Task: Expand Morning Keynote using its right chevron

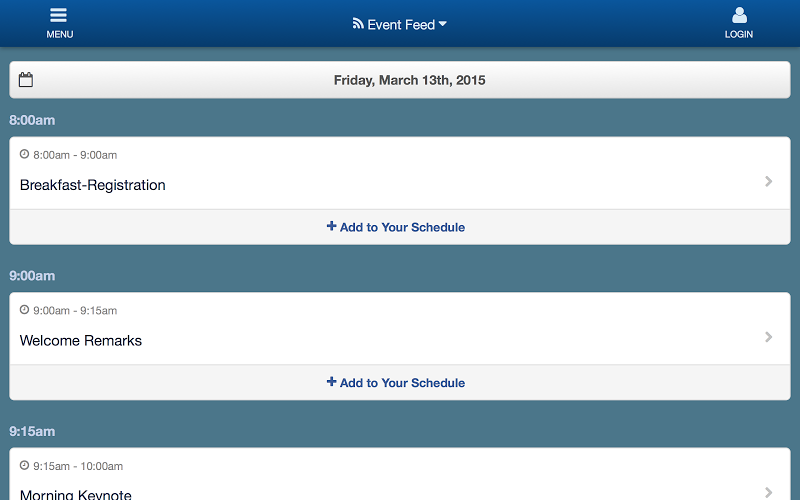Action: click(769, 492)
